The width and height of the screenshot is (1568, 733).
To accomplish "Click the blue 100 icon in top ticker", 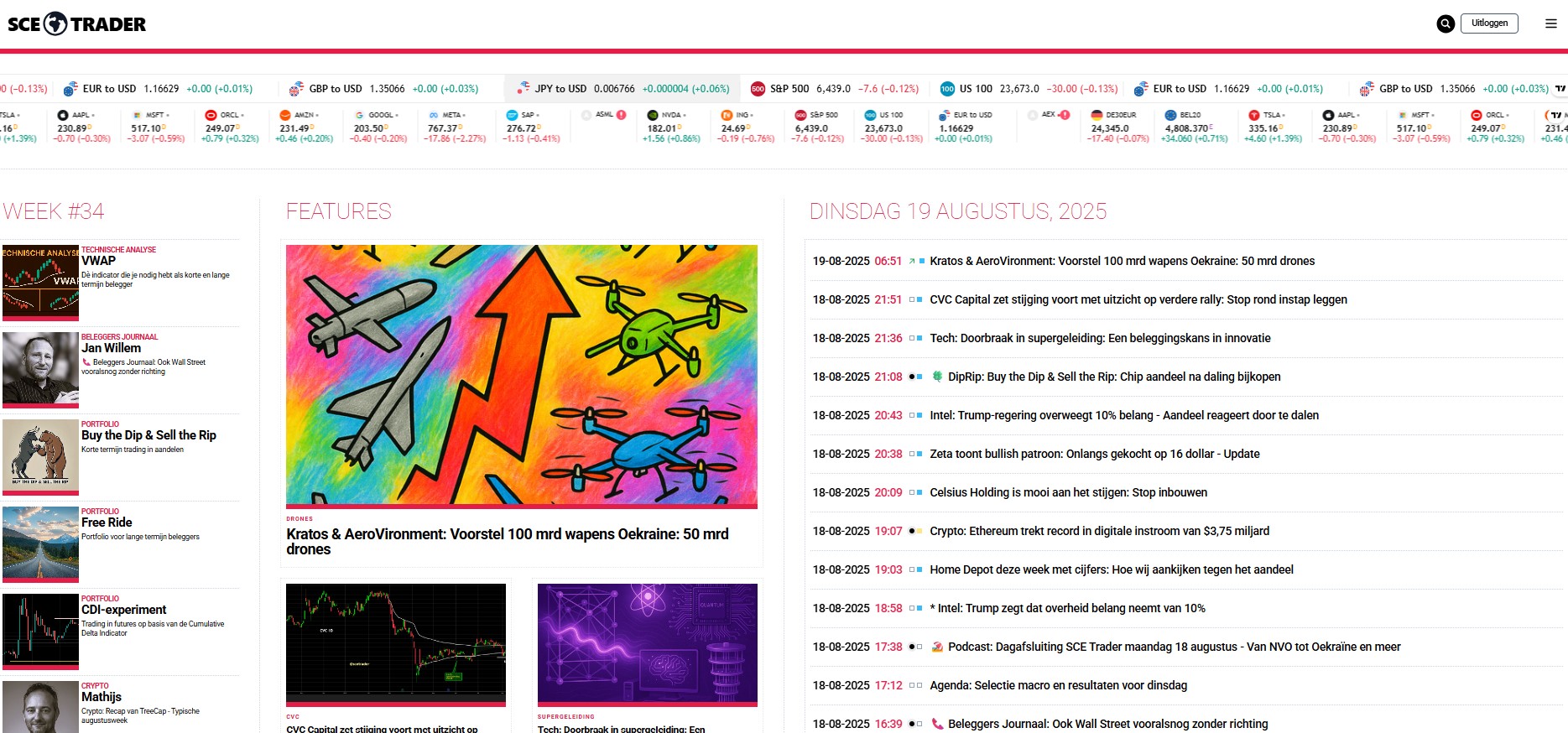I will click(x=947, y=88).
